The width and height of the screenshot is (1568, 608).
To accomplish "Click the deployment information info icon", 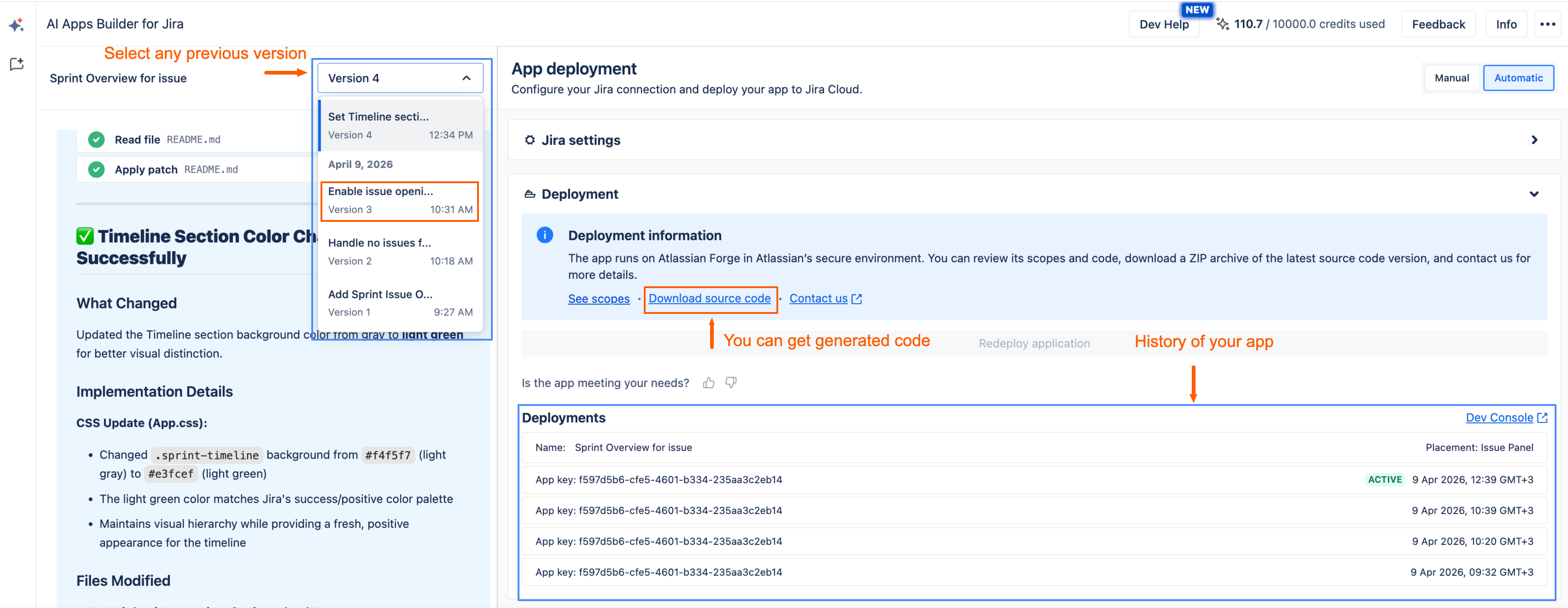I will point(545,235).
